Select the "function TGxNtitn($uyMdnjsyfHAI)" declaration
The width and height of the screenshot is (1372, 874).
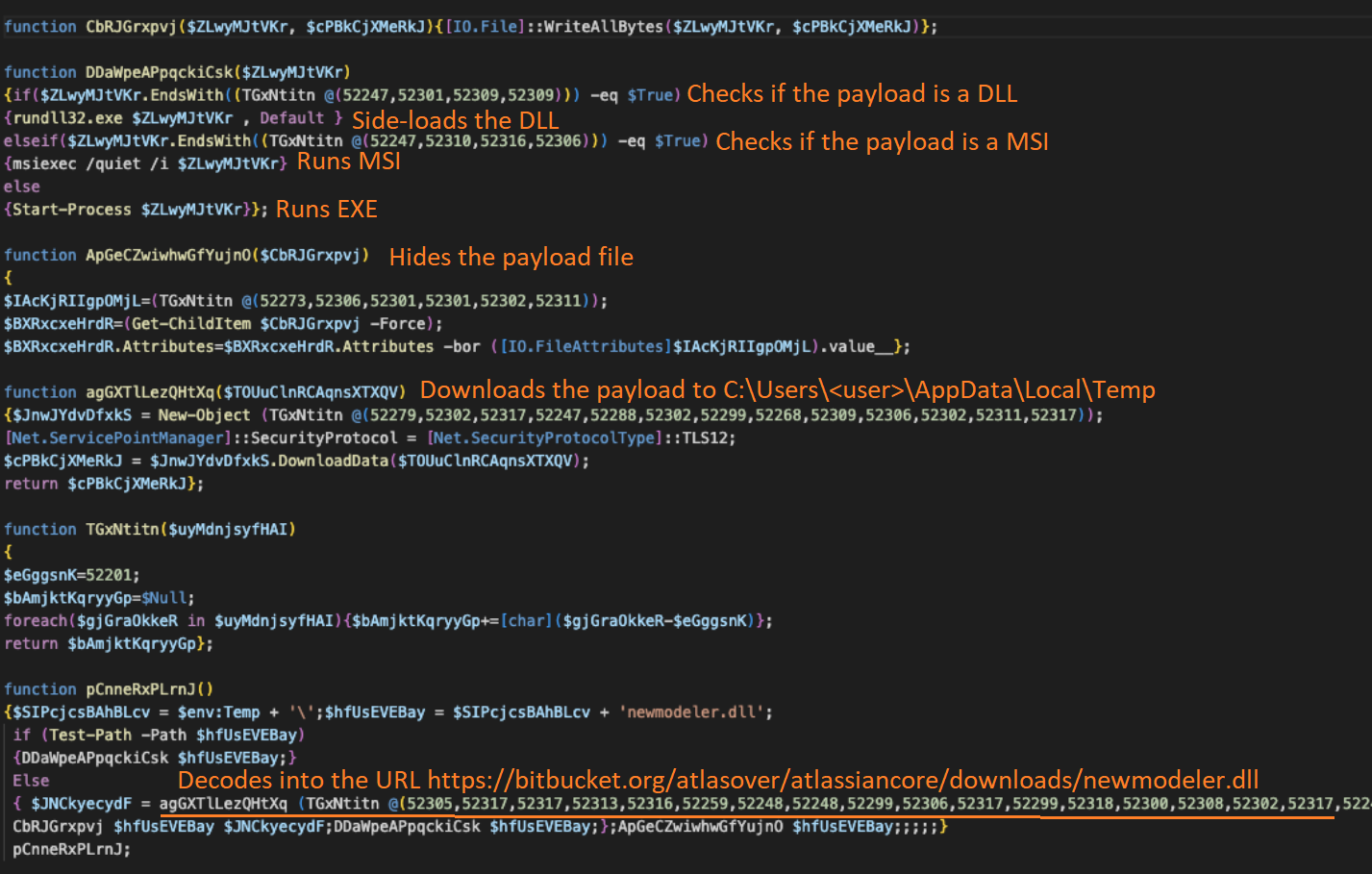(150, 530)
